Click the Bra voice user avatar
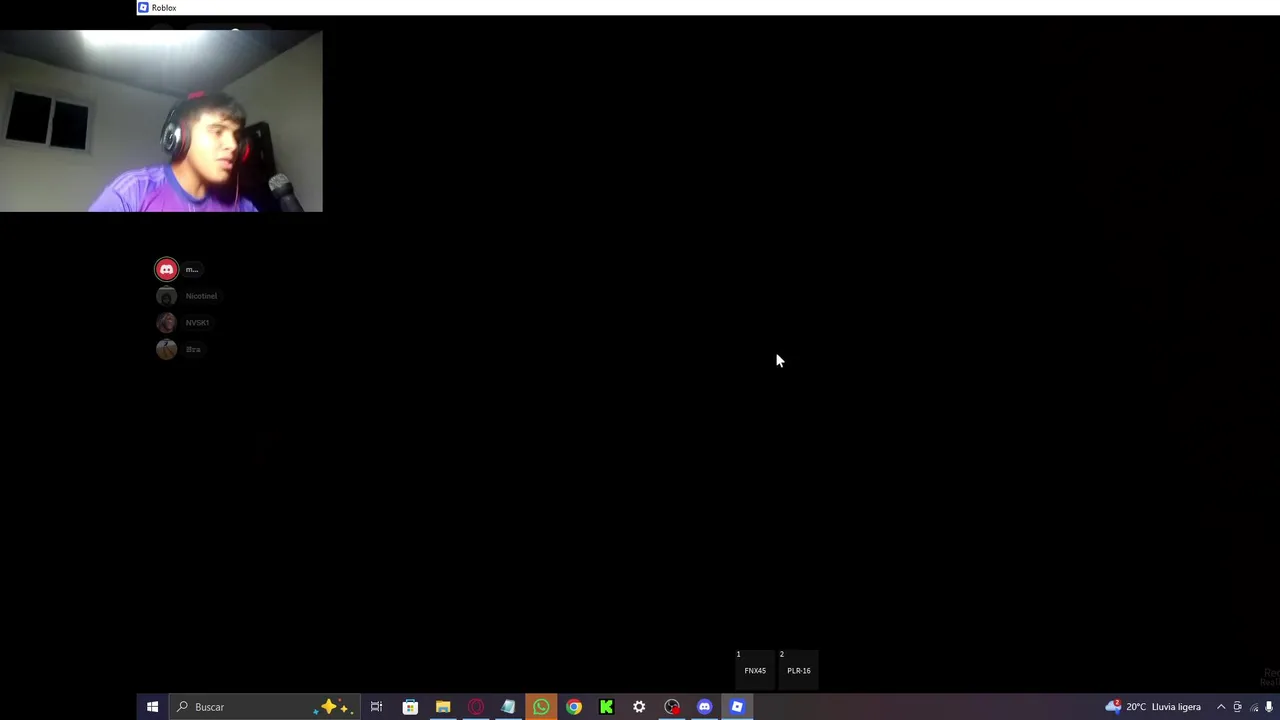 click(166, 349)
